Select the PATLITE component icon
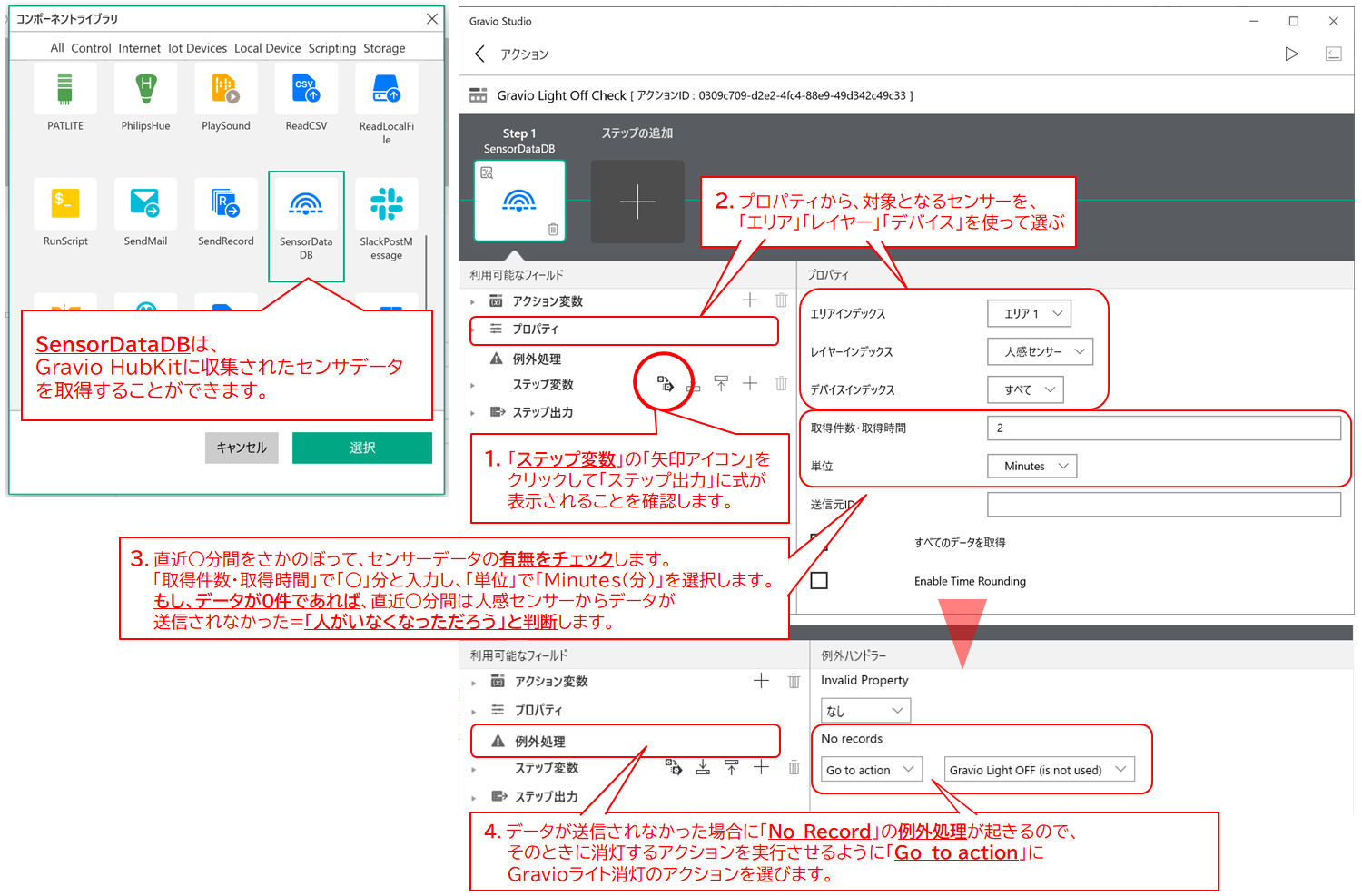Image resolution: width=1362 pixels, height=896 pixels. pyautogui.click(x=65, y=90)
